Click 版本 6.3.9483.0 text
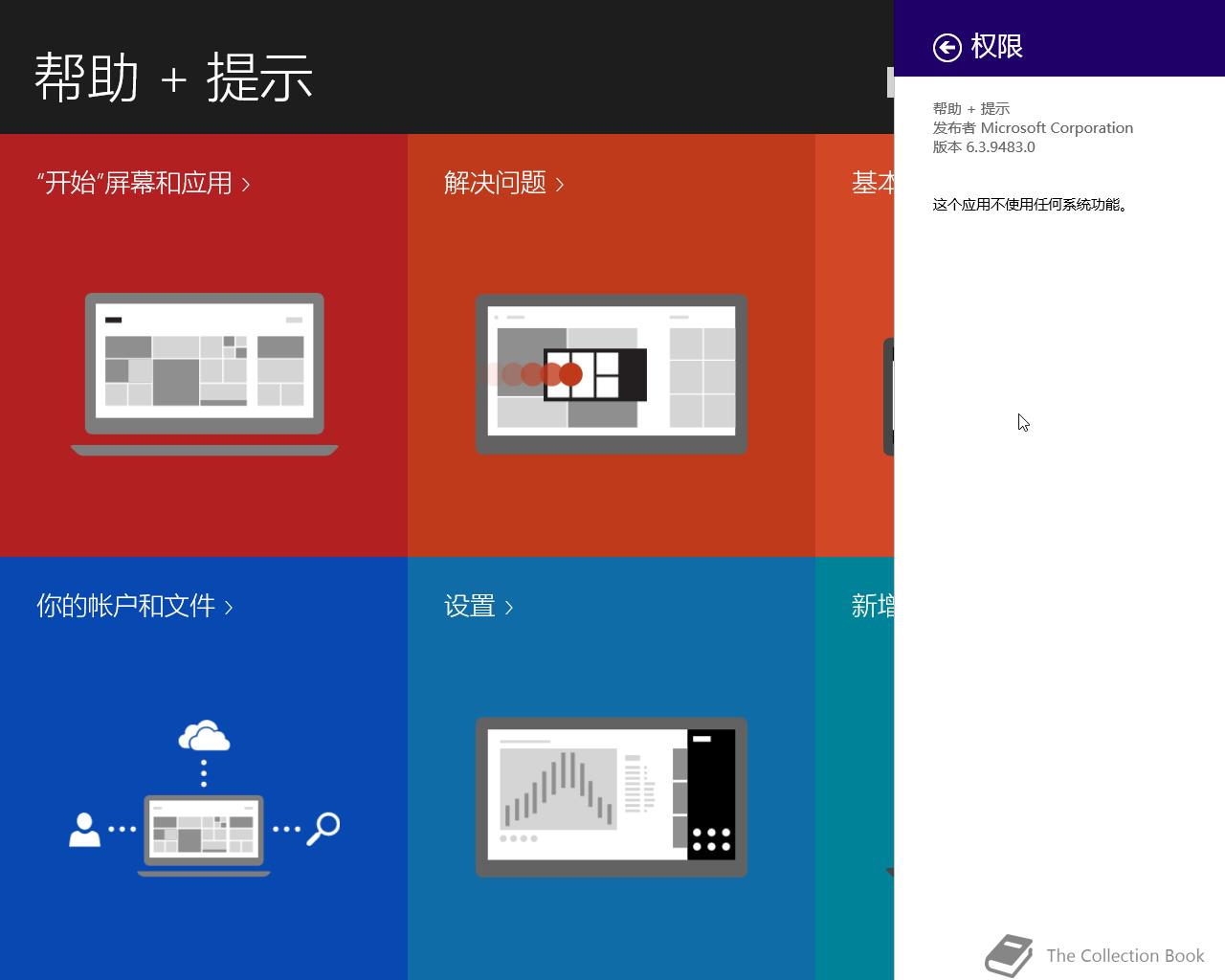The height and width of the screenshot is (980, 1225). [984, 146]
